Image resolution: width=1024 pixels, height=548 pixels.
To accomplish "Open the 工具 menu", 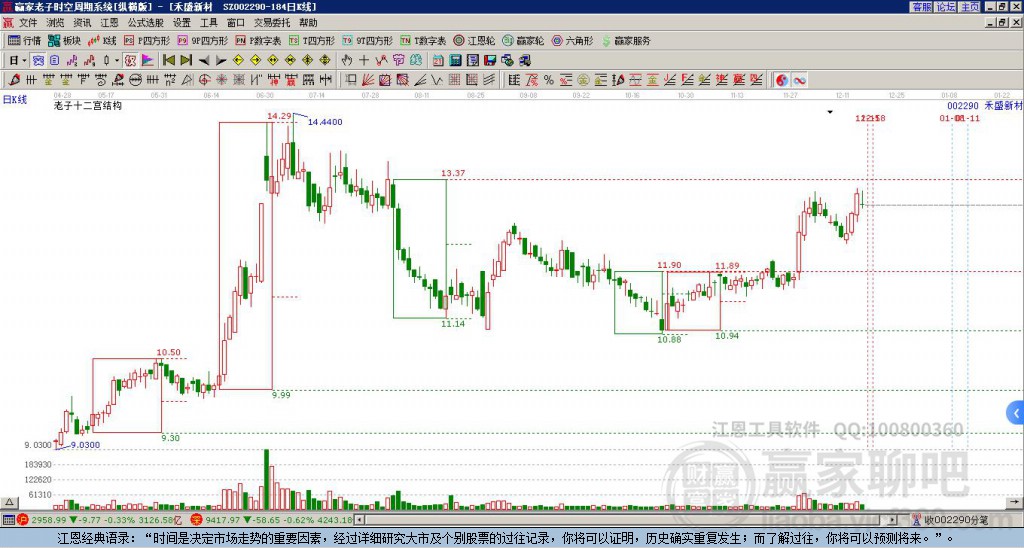I will point(208,23).
